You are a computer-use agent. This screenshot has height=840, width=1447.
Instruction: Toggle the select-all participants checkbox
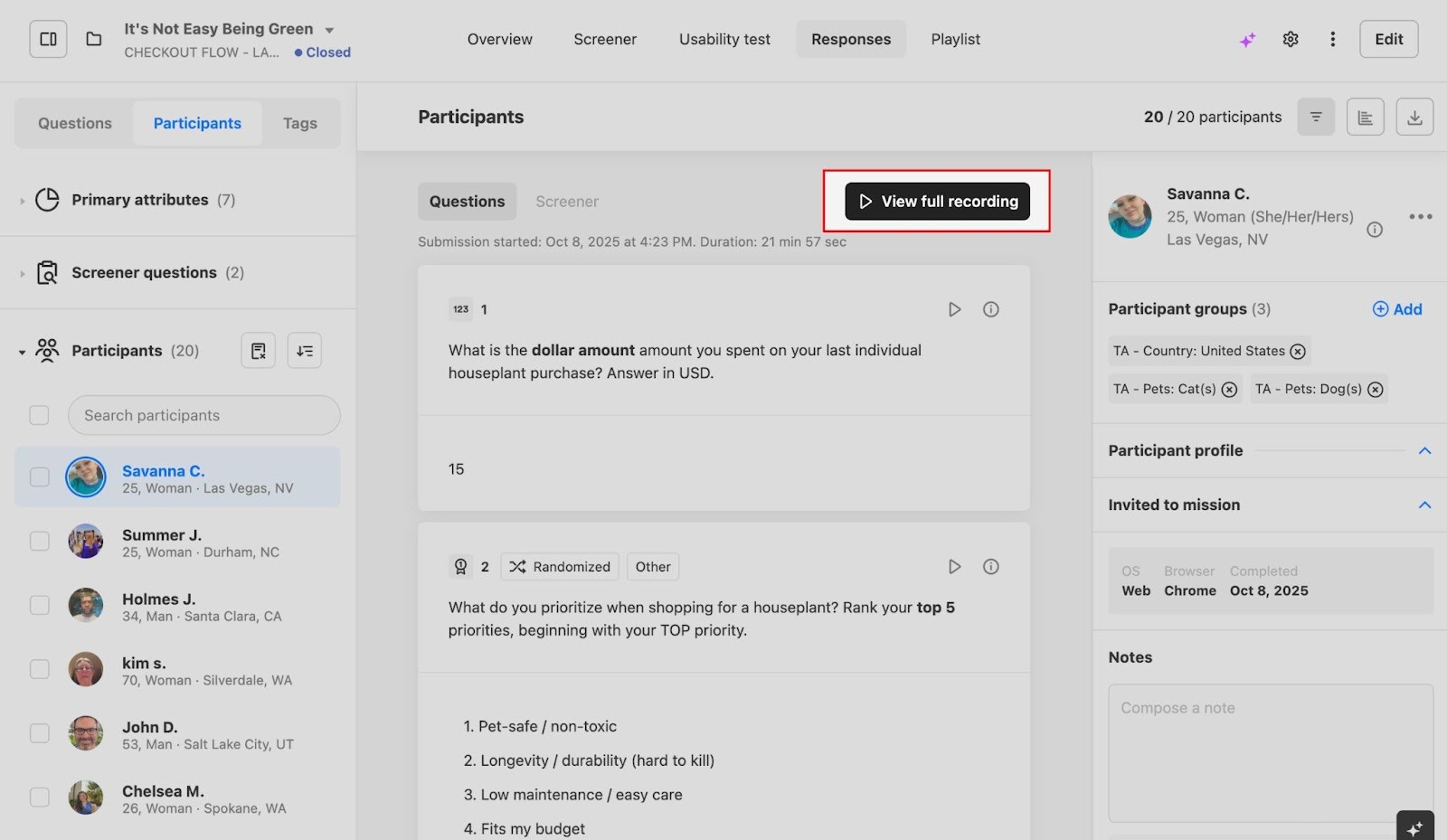pos(39,415)
